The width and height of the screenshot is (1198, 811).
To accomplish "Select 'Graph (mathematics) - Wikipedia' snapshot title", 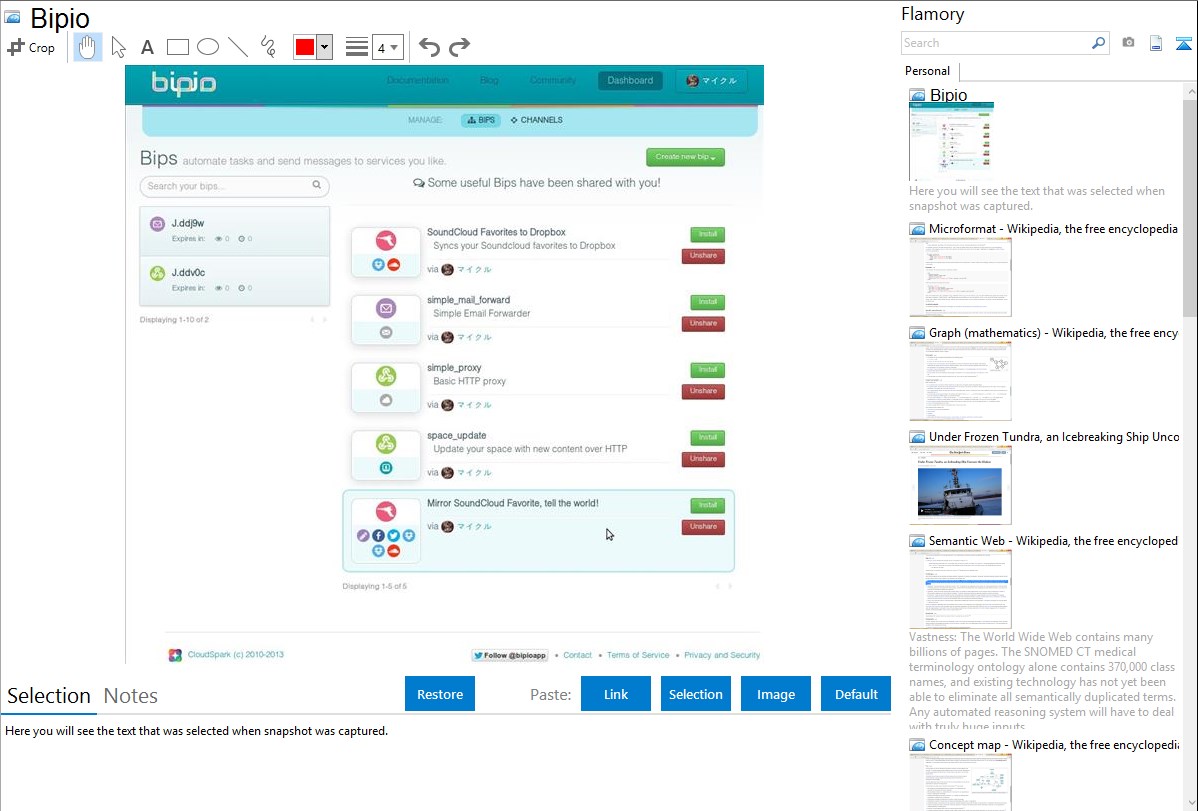I will [1053, 333].
